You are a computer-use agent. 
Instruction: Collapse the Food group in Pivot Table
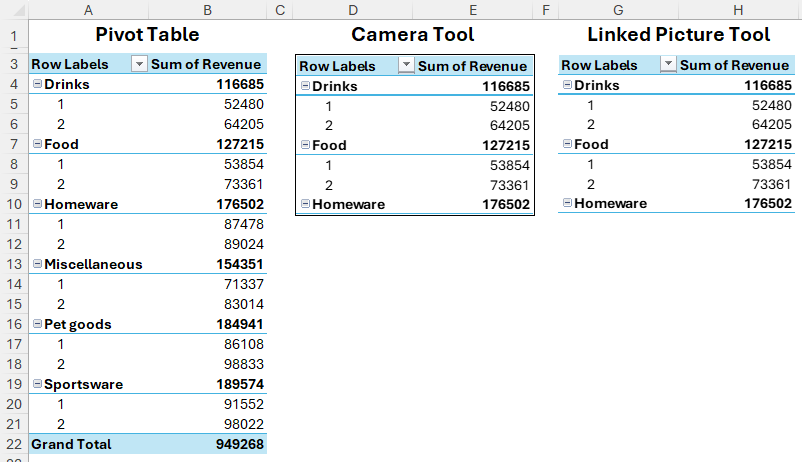(x=37, y=144)
